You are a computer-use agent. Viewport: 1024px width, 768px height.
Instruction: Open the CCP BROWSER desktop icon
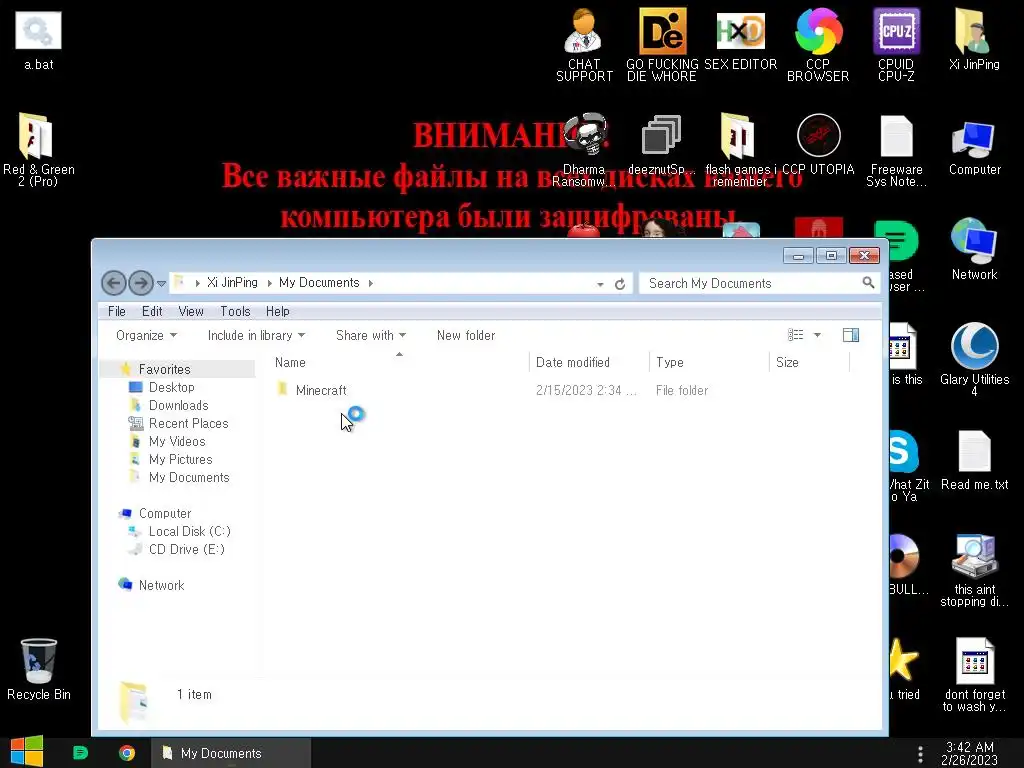pyautogui.click(x=818, y=44)
